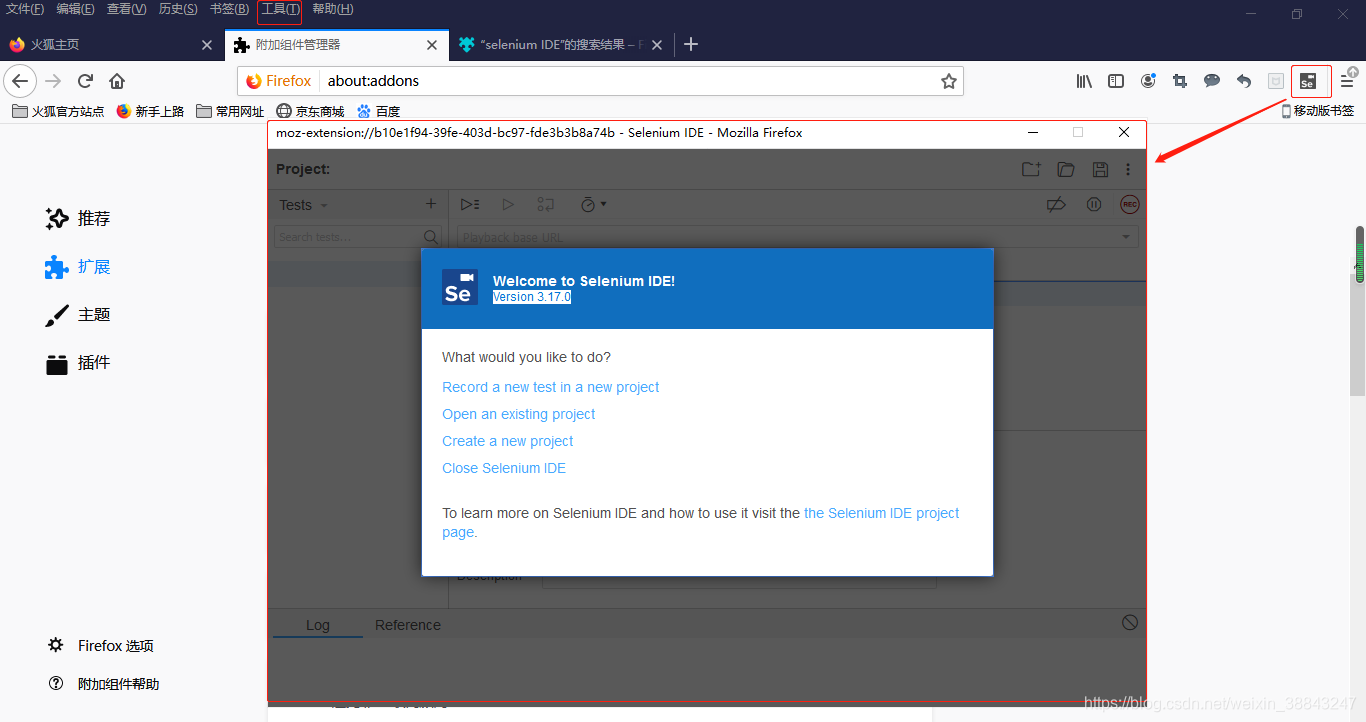Click Create a new project link
The image size is (1366, 722).
click(x=508, y=441)
